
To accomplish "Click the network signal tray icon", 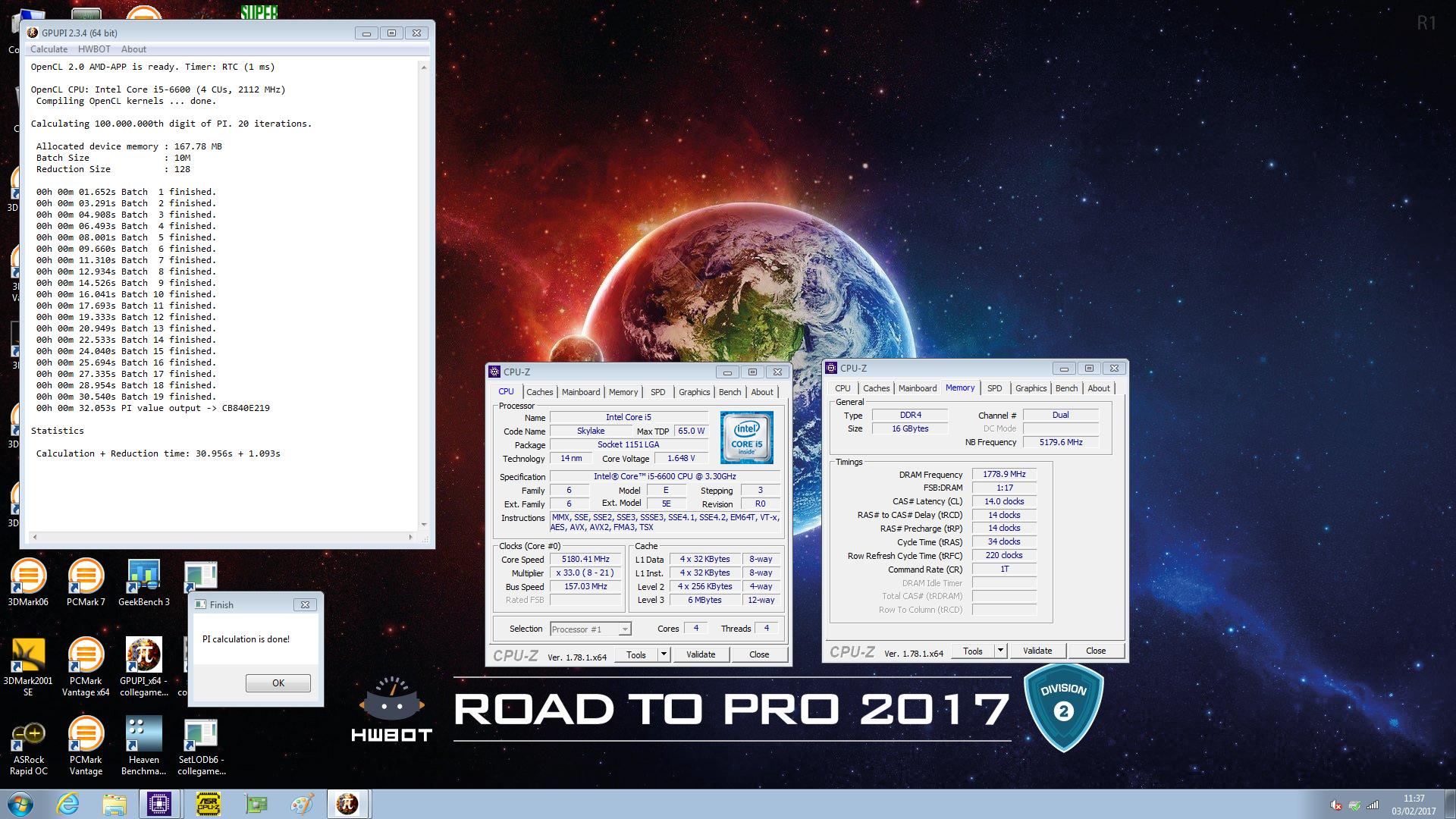I will [x=1373, y=805].
